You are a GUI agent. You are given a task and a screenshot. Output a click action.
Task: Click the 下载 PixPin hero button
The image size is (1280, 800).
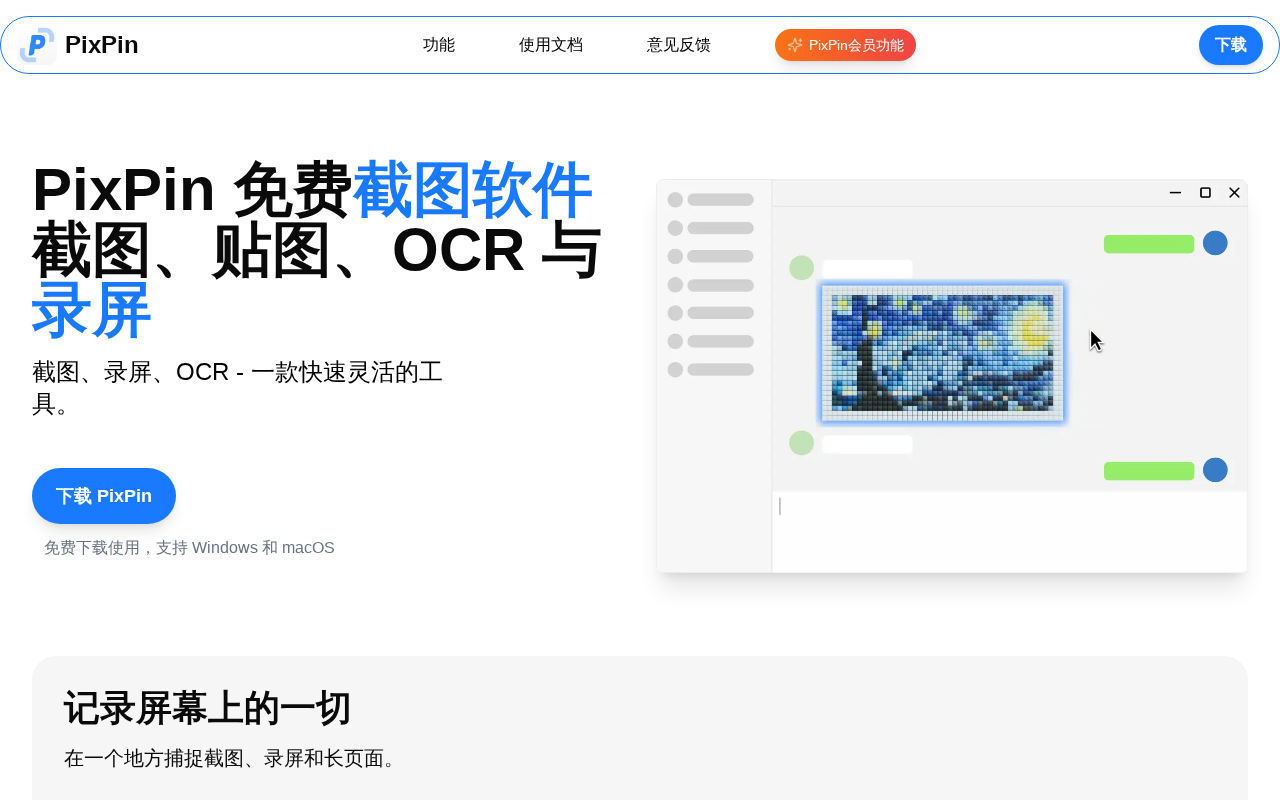point(104,496)
